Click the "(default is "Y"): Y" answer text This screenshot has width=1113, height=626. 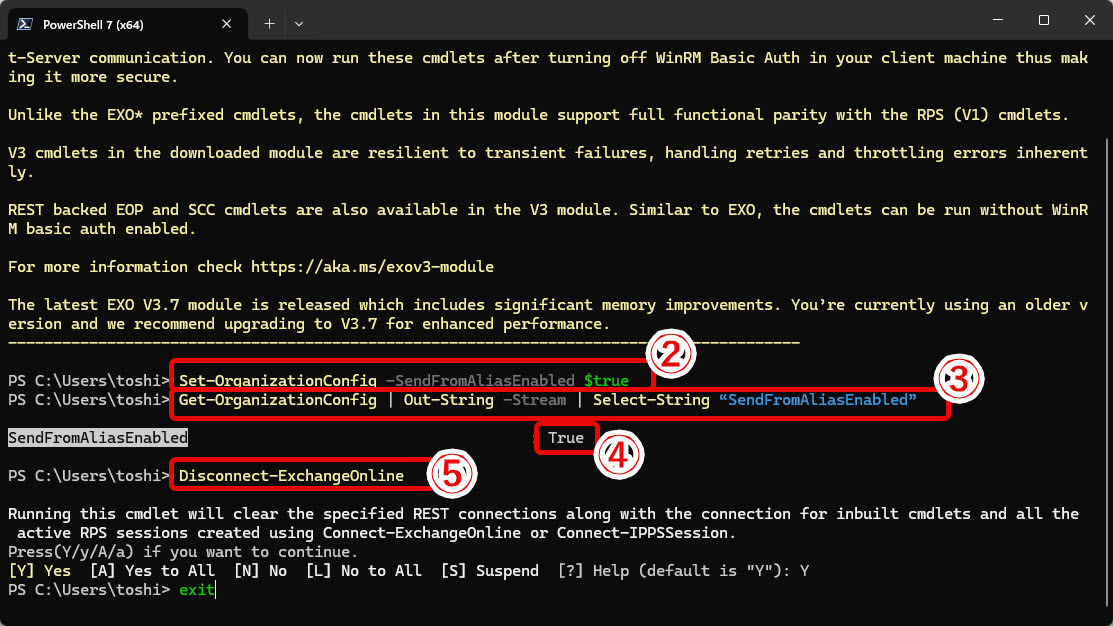coord(723,571)
